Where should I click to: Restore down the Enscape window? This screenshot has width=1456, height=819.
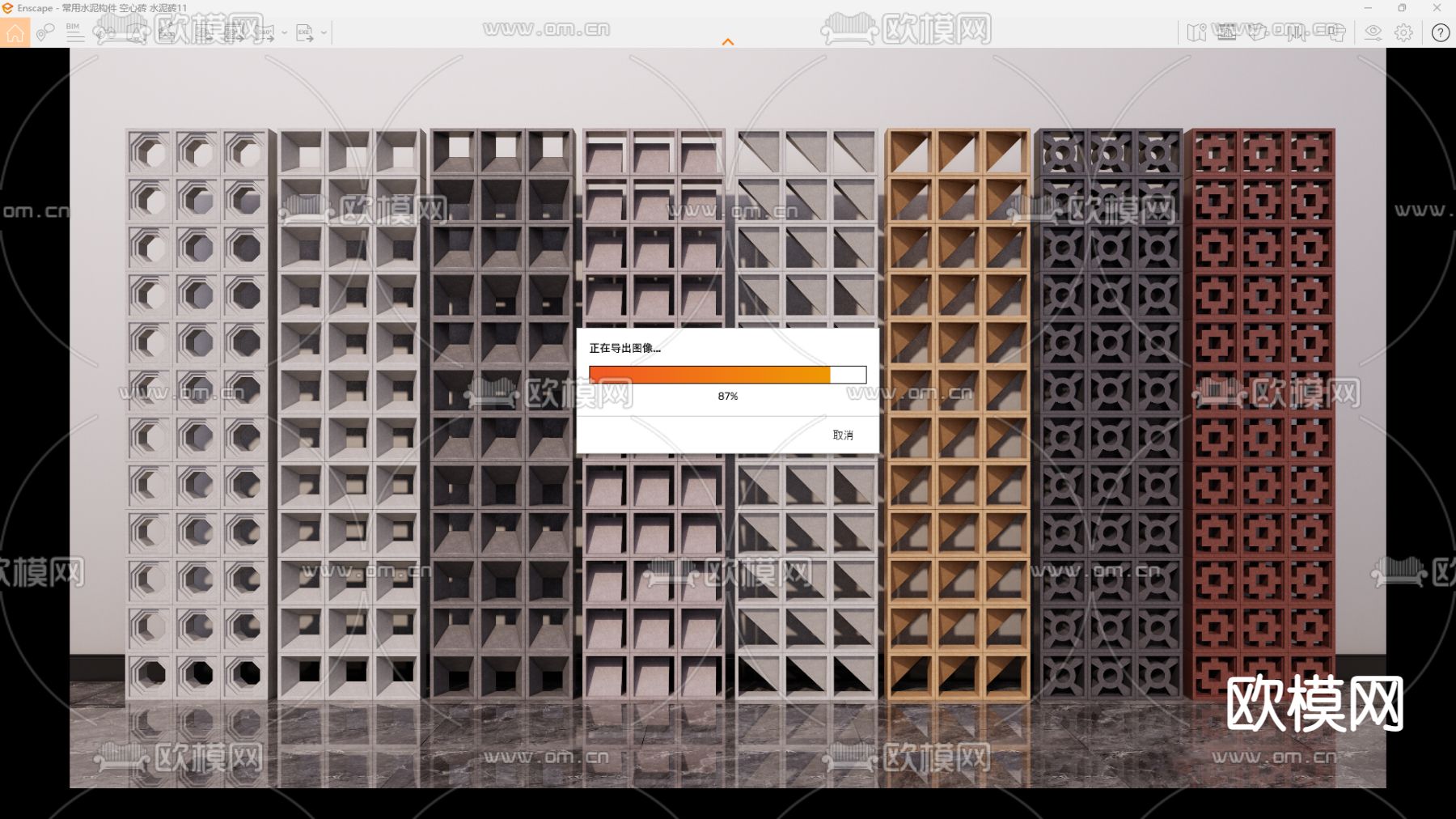point(1402,8)
